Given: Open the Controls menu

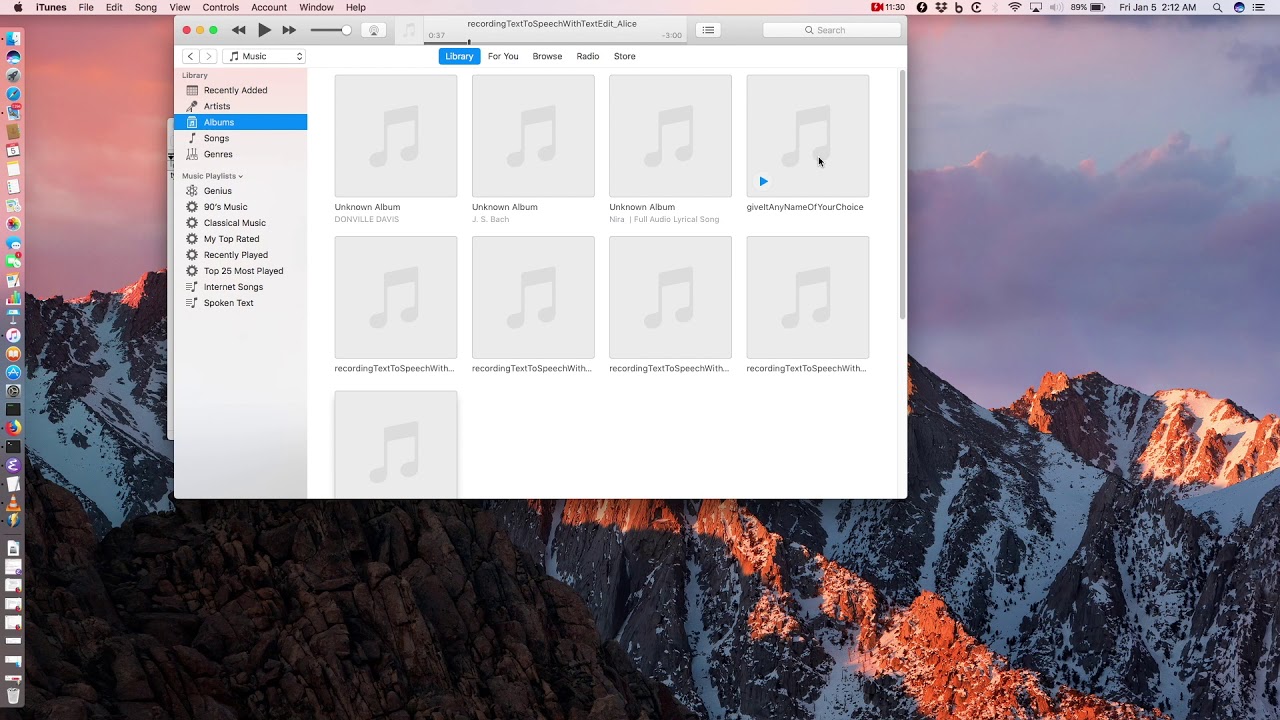Looking at the screenshot, I should [221, 7].
